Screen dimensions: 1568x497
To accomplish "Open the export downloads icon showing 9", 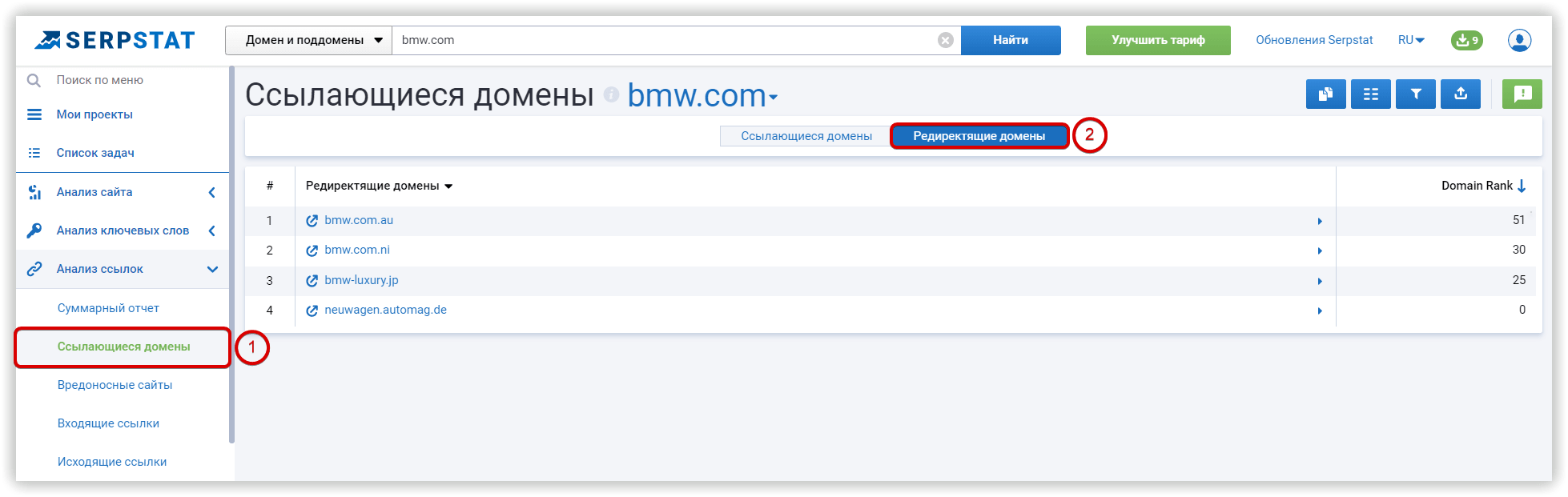I will pyautogui.click(x=1466, y=40).
